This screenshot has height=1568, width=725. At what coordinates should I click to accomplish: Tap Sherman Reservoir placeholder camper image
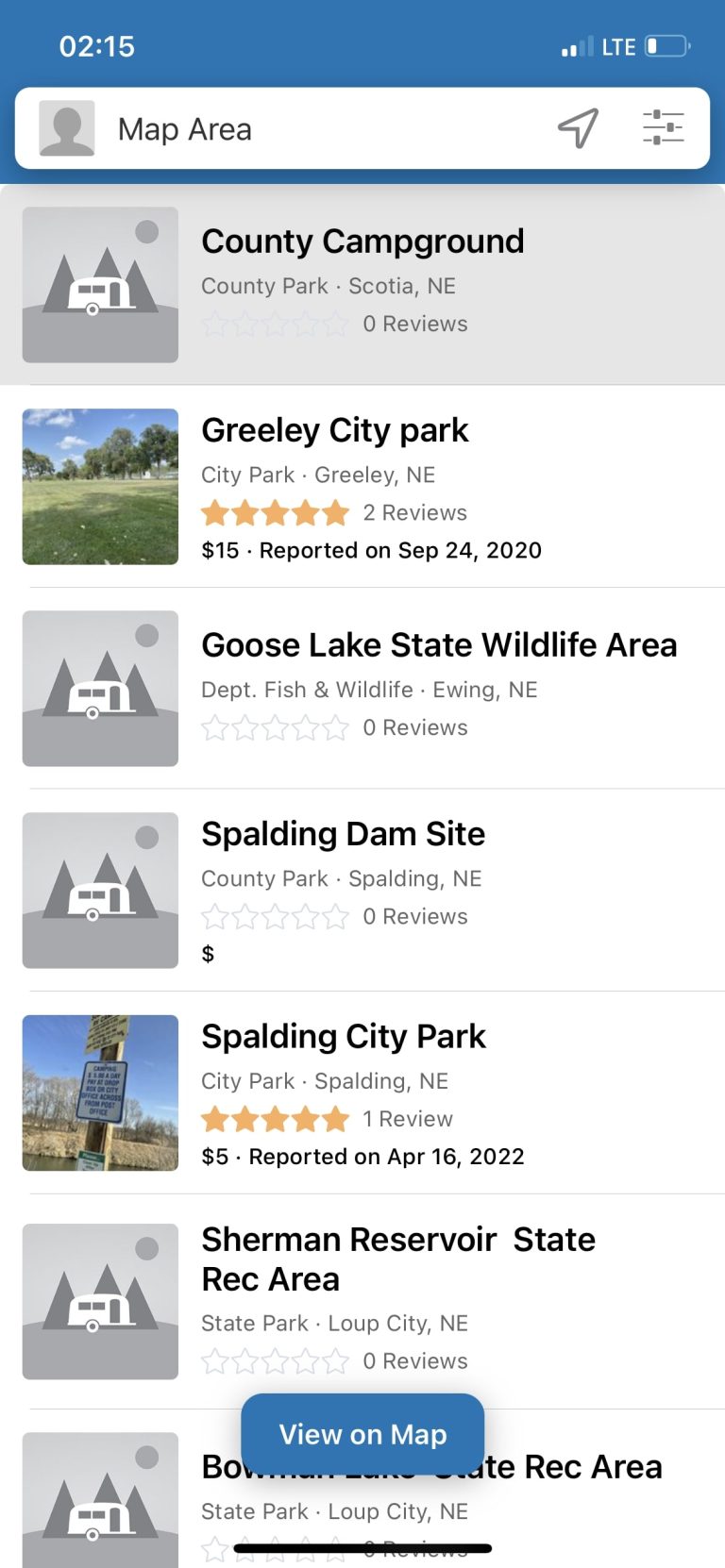click(100, 1302)
